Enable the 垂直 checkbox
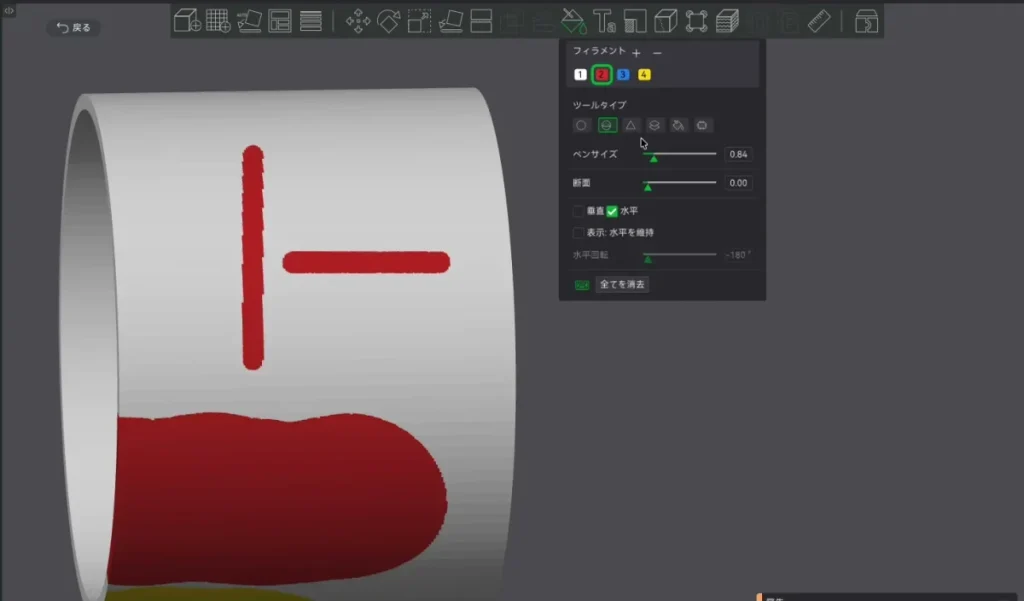This screenshot has width=1024, height=601. (x=578, y=211)
